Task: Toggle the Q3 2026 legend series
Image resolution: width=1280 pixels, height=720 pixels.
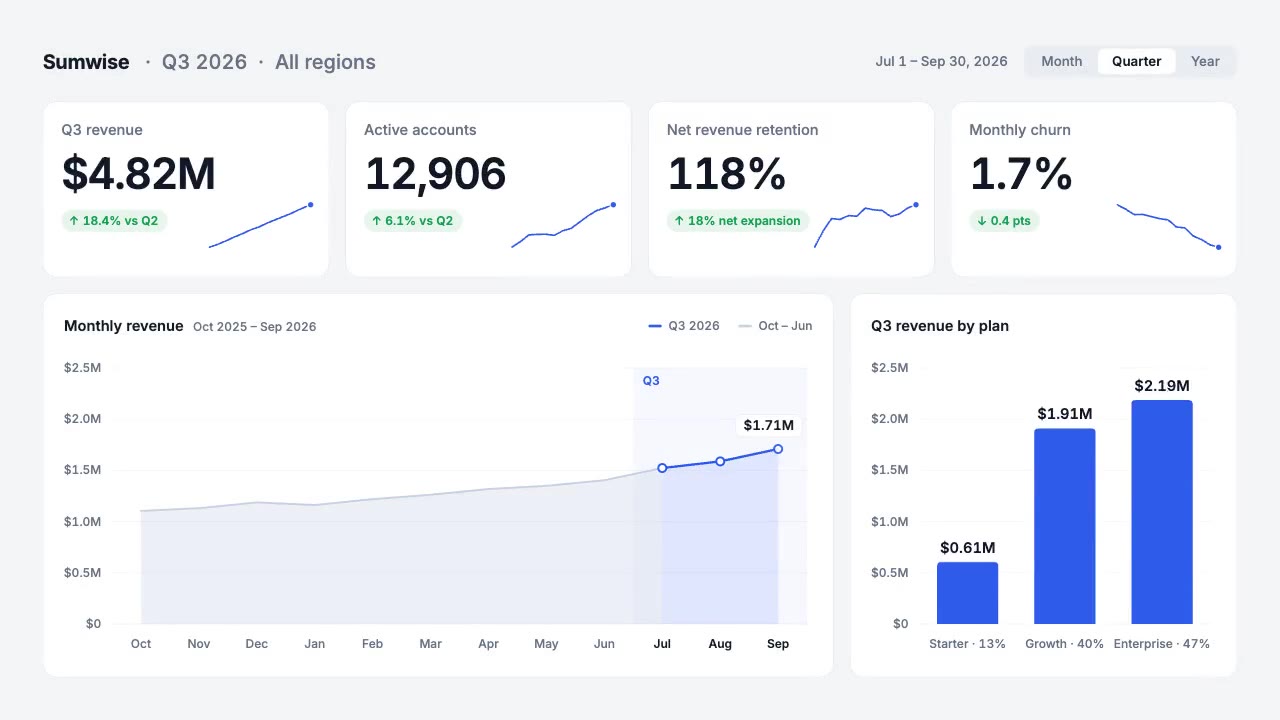Action: tap(684, 326)
